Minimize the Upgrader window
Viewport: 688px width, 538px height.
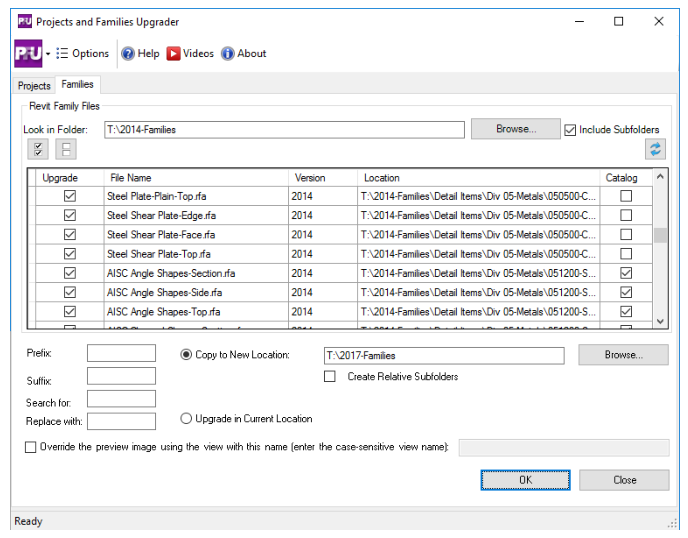[x=579, y=22]
